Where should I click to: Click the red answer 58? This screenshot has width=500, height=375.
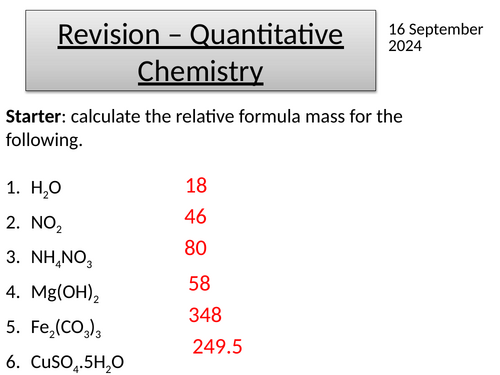(x=199, y=283)
